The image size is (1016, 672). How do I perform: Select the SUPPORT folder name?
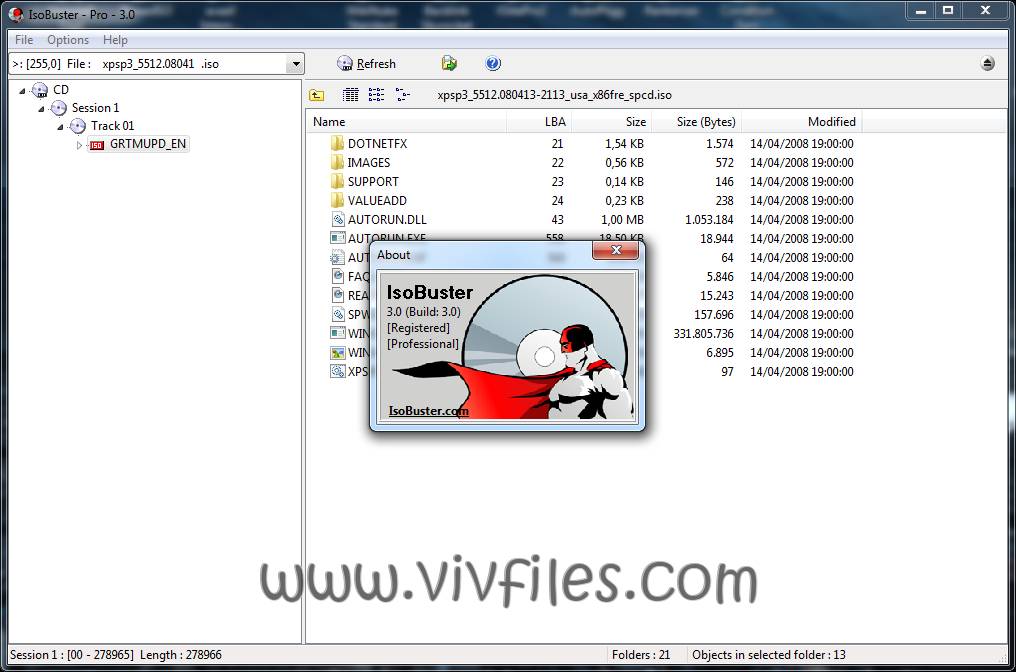[373, 181]
